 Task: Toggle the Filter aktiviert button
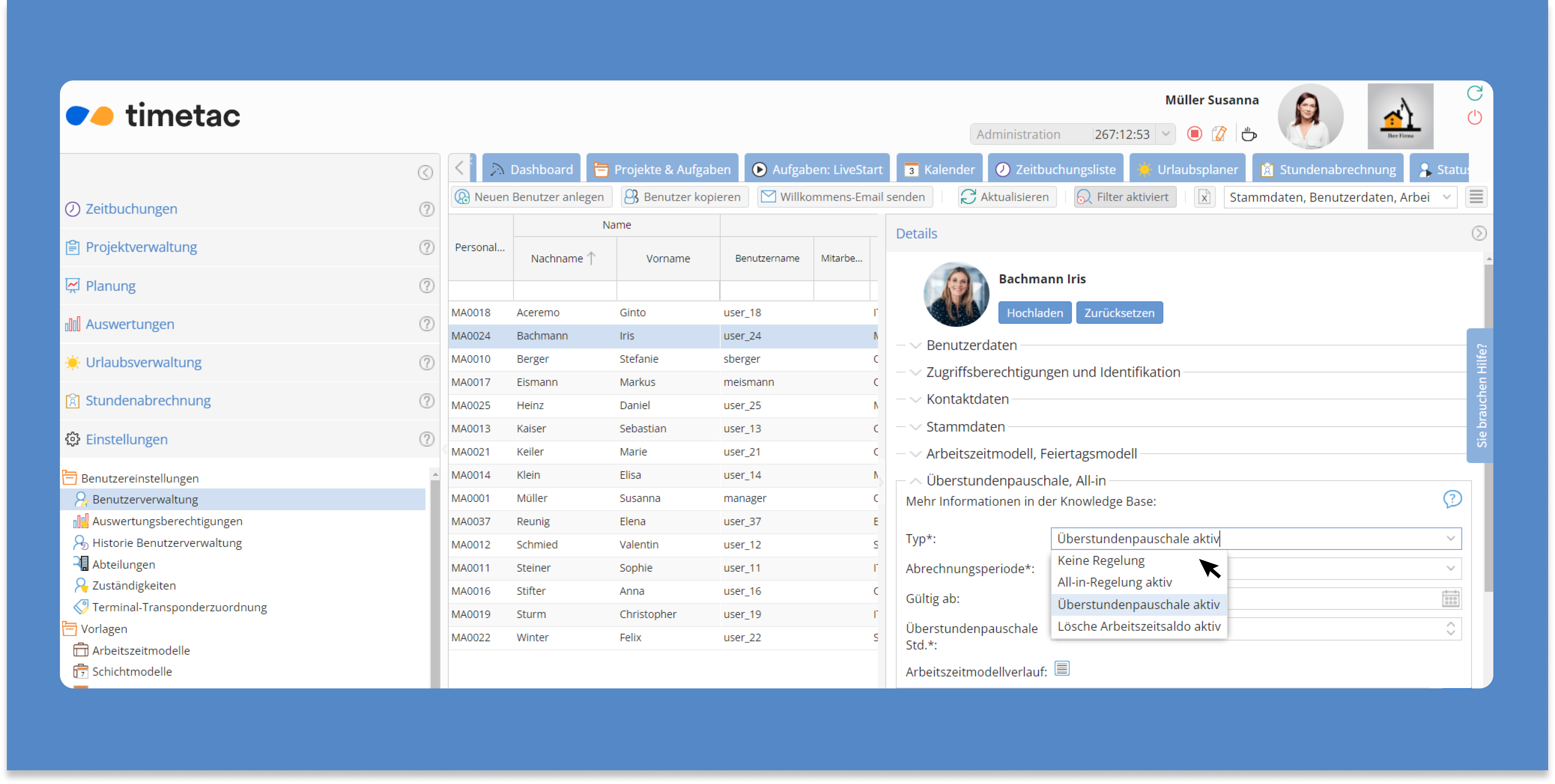(x=1125, y=197)
